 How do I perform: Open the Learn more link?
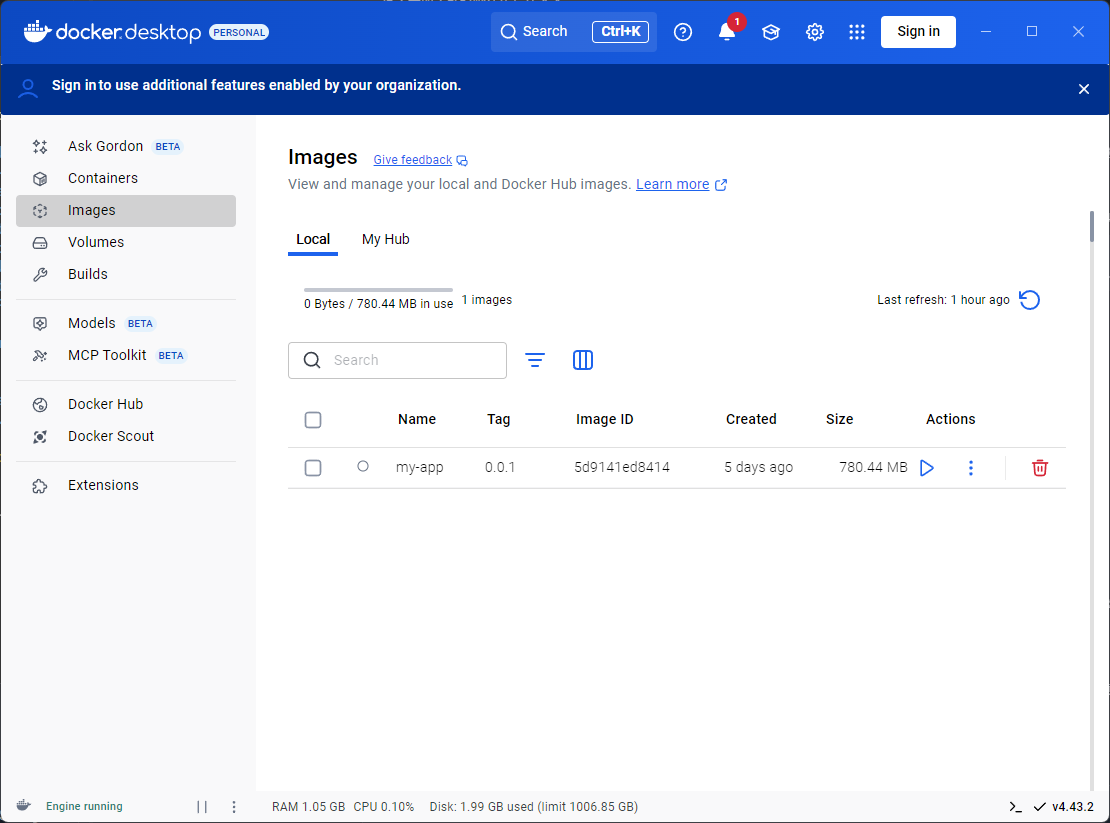672,185
